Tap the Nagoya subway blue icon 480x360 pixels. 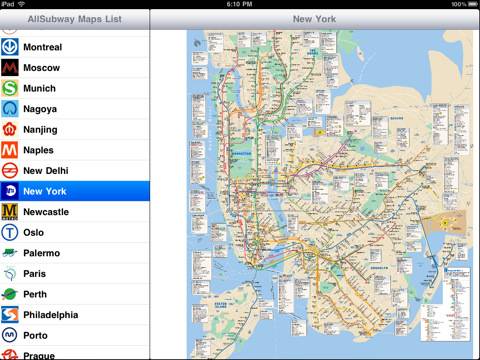coord(10,109)
